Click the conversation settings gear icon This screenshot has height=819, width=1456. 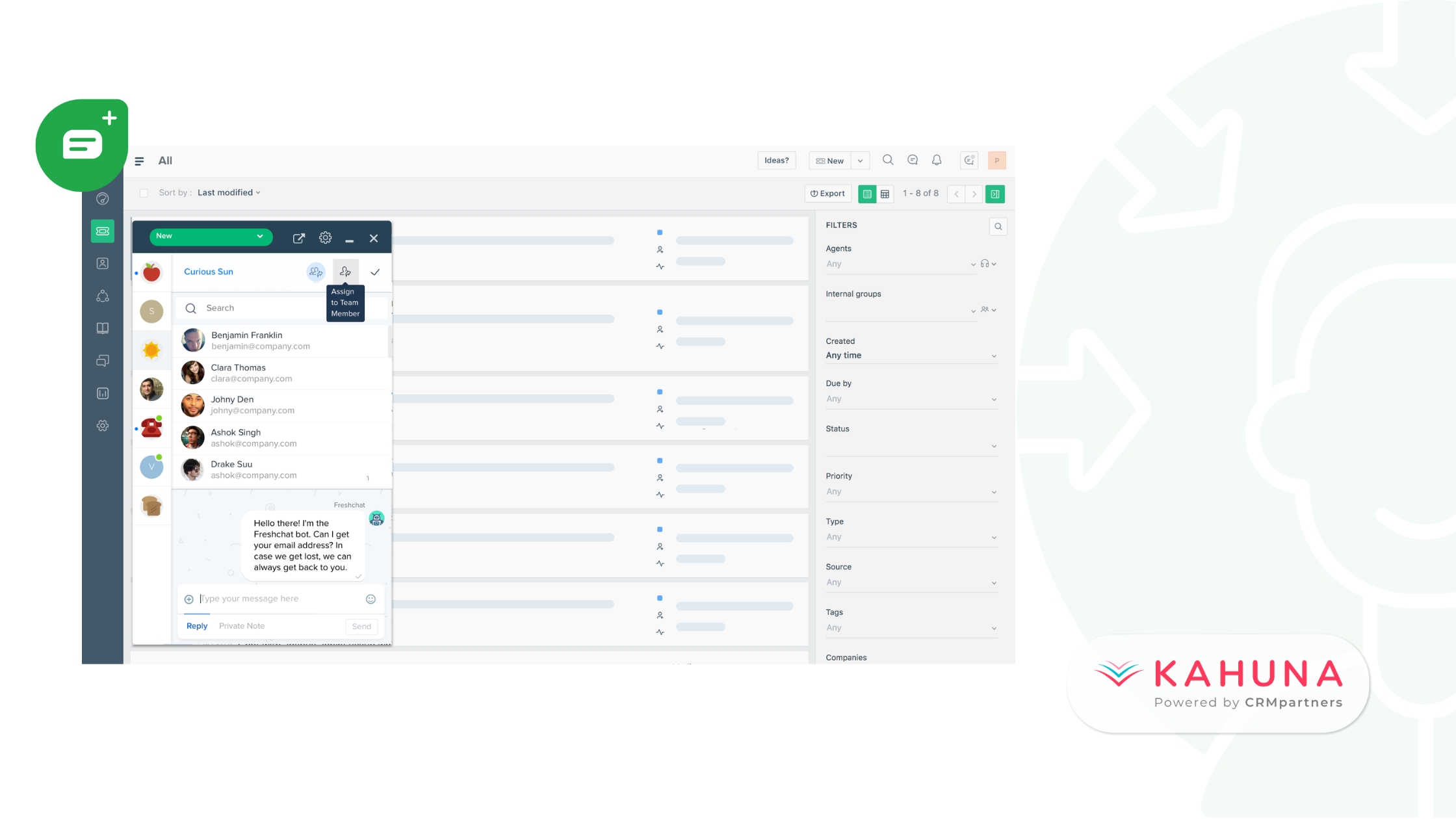[x=325, y=238]
